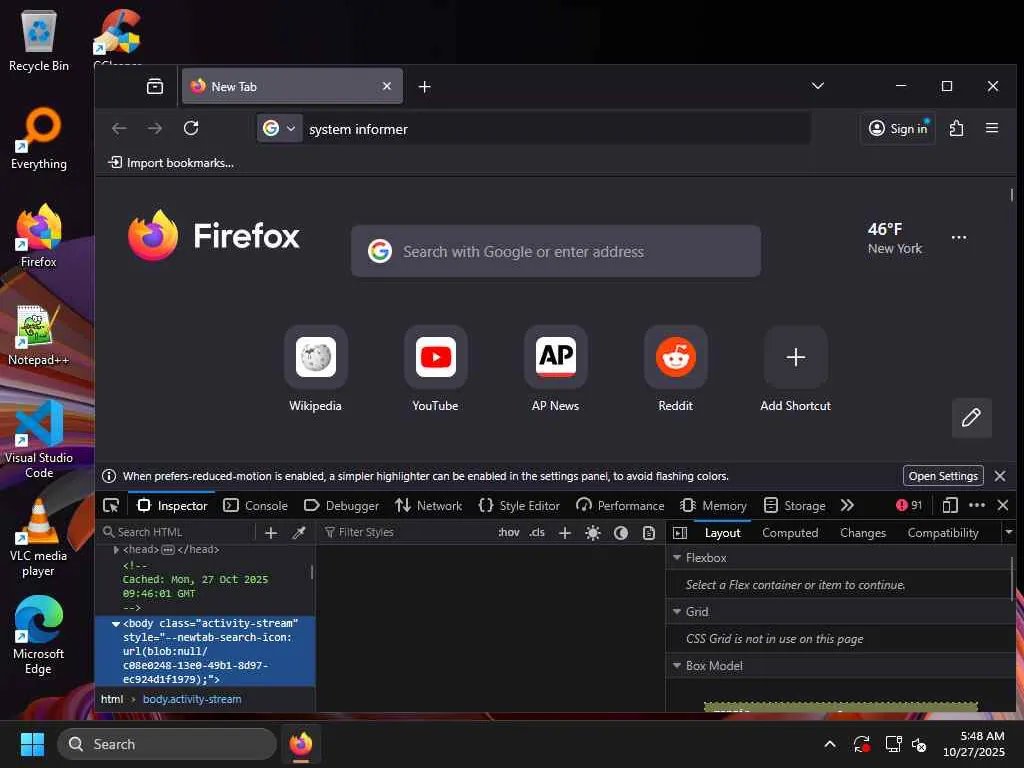Show more DevTools tools chevron
This screenshot has height=768, width=1024.
(847, 505)
